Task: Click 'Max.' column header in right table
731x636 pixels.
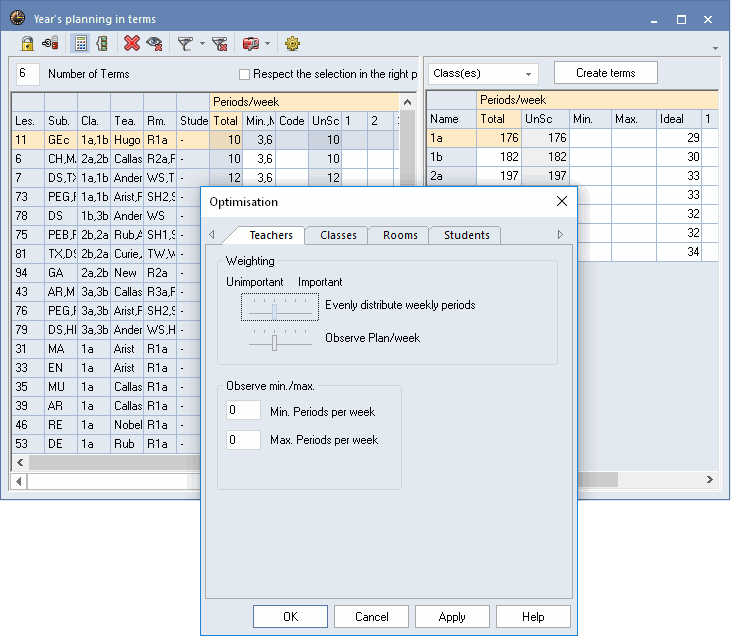Action: (634, 119)
